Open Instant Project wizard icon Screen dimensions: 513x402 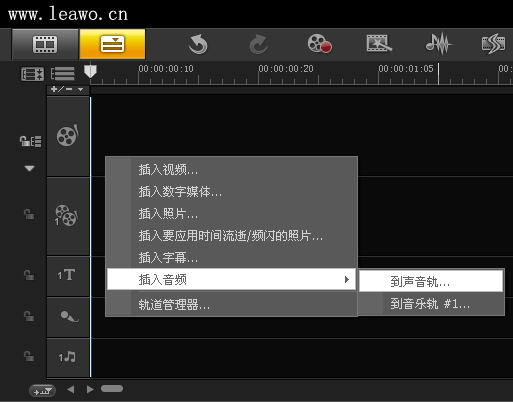pyautogui.click(x=379, y=43)
